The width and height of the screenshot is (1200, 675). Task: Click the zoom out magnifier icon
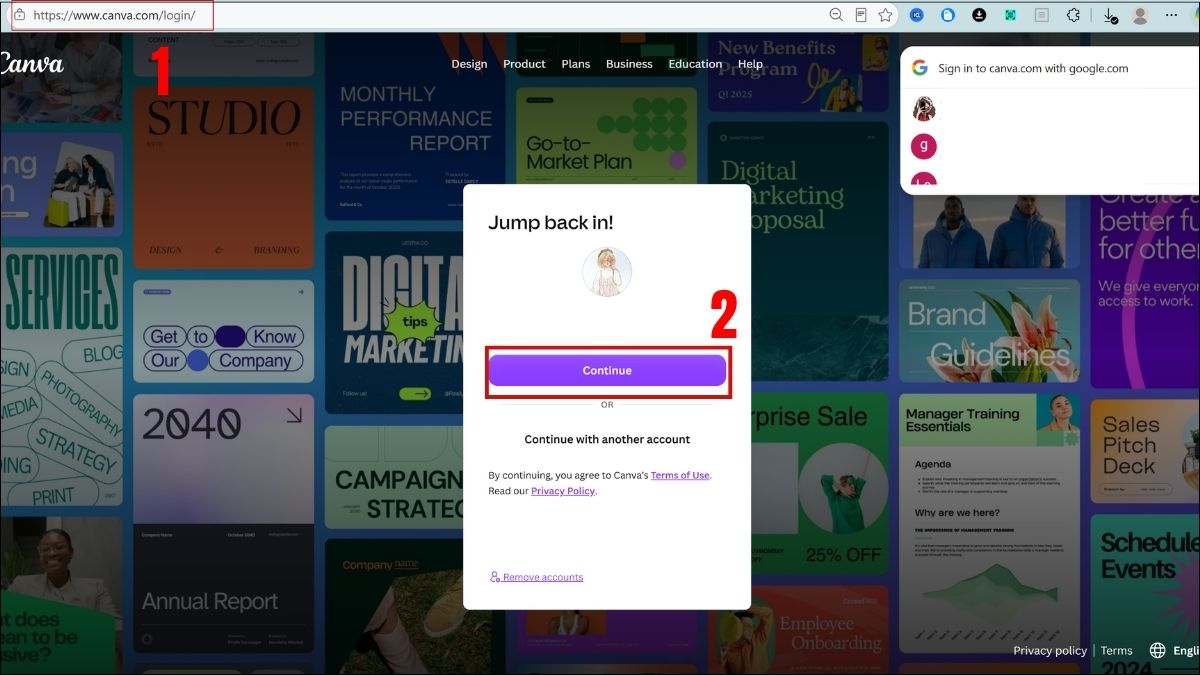(836, 15)
